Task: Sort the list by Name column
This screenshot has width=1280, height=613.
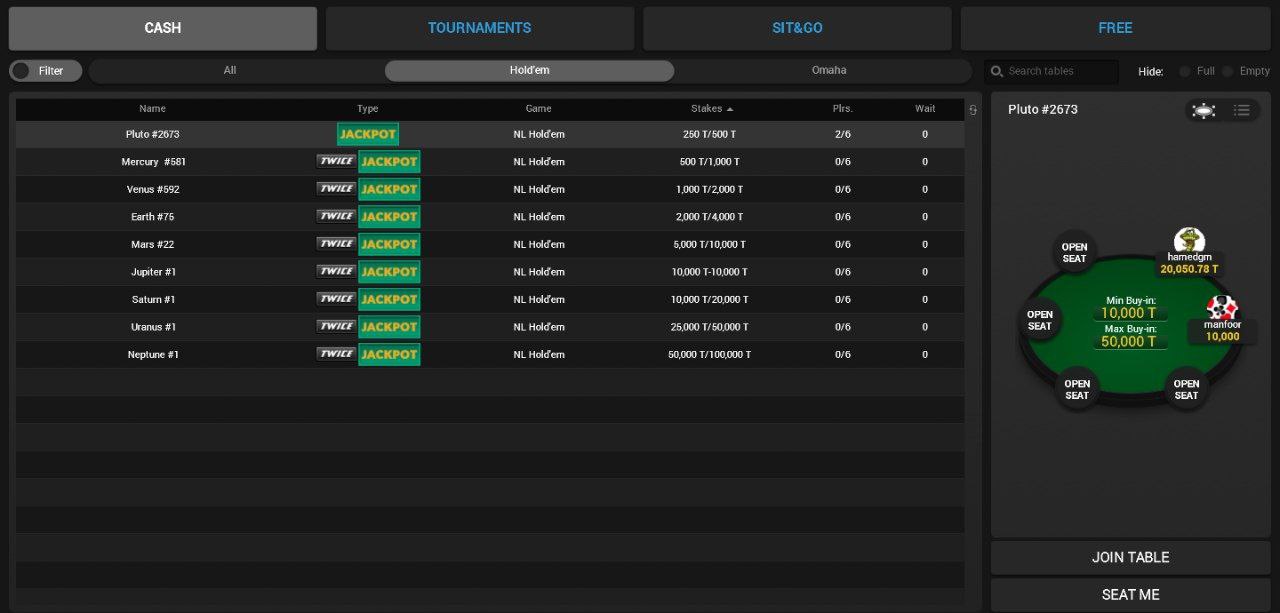Action: point(152,109)
